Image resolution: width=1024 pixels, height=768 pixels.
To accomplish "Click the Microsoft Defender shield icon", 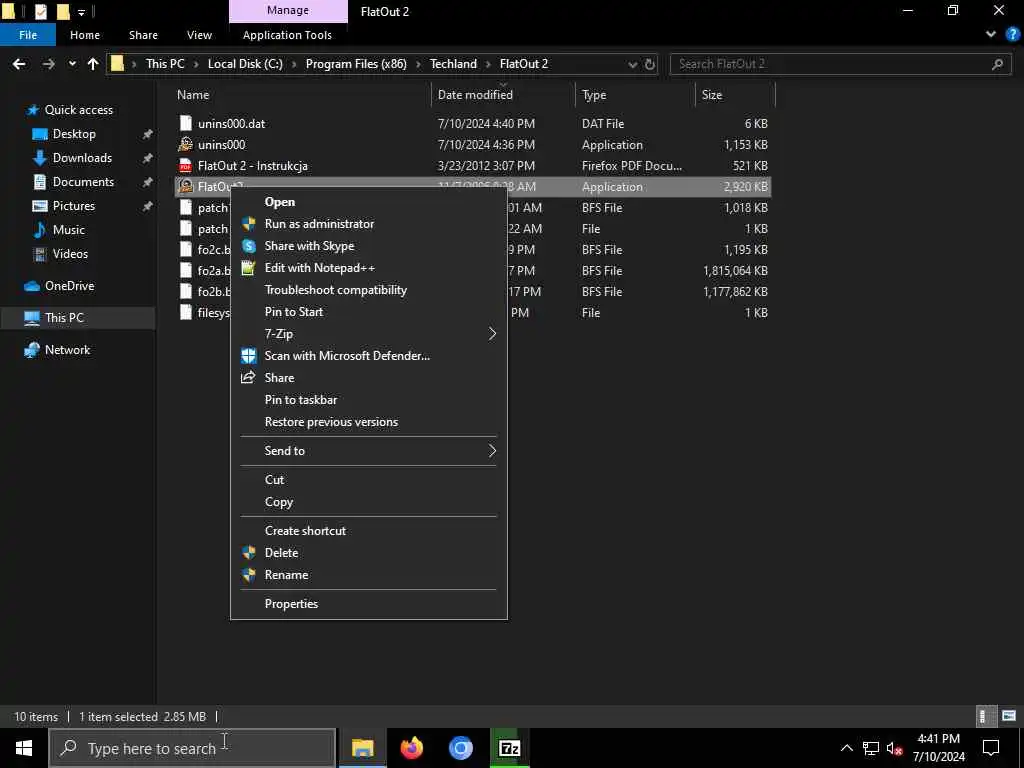I will point(249,356).
